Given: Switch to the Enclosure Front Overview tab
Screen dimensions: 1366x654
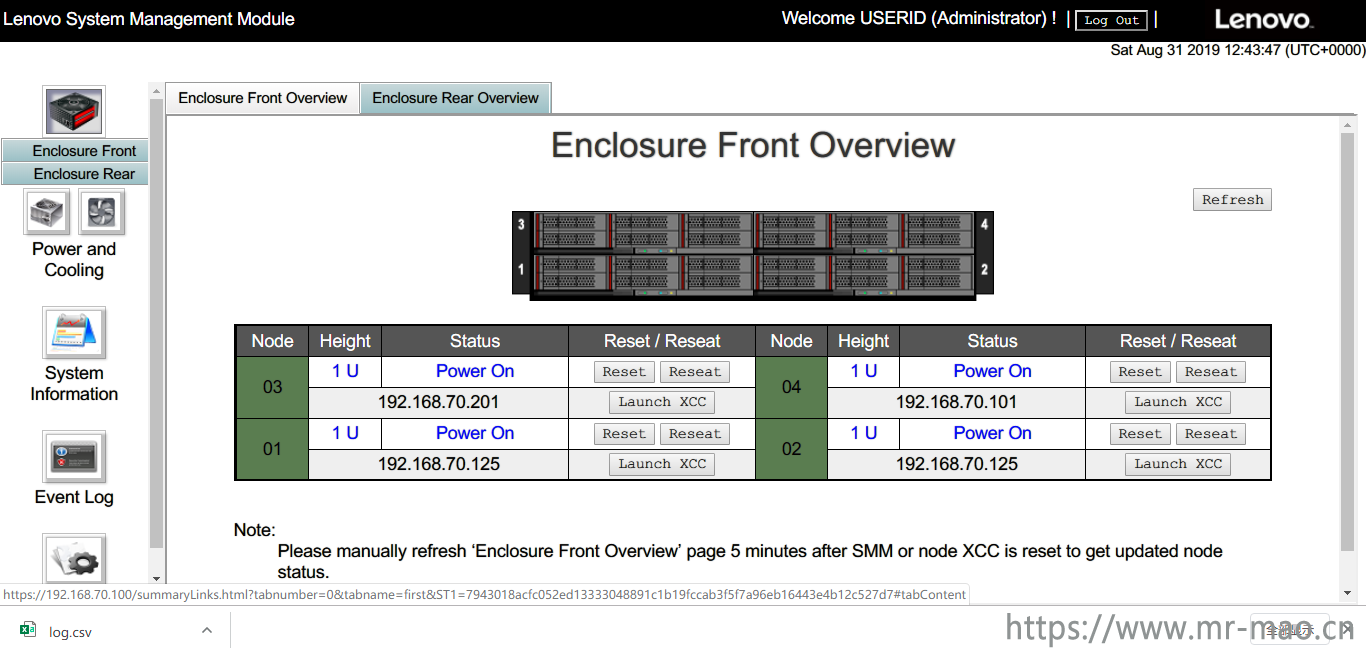Looking at the screenshot, I should [263, 98].
